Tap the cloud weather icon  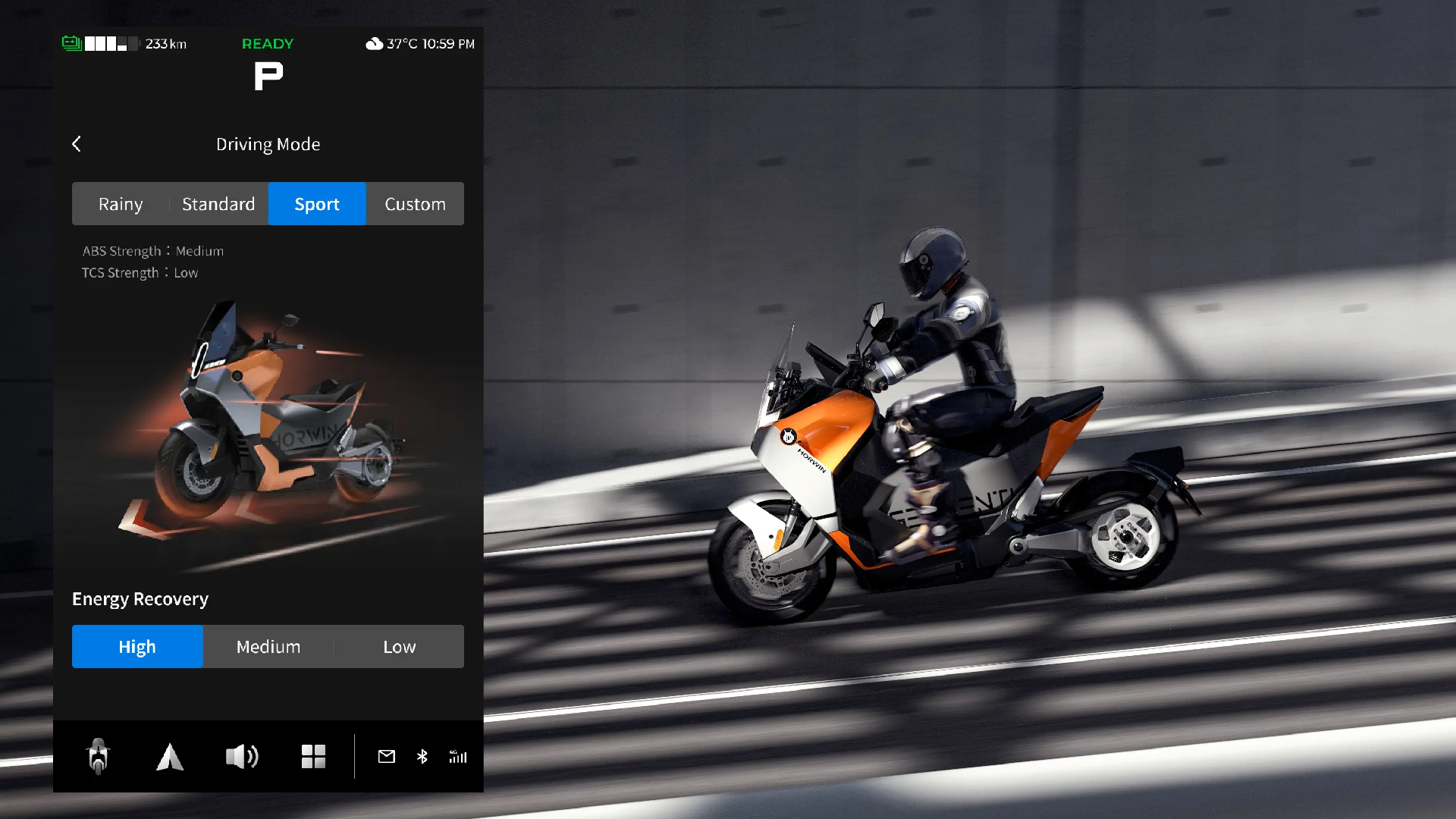click(x=374, y=43)
